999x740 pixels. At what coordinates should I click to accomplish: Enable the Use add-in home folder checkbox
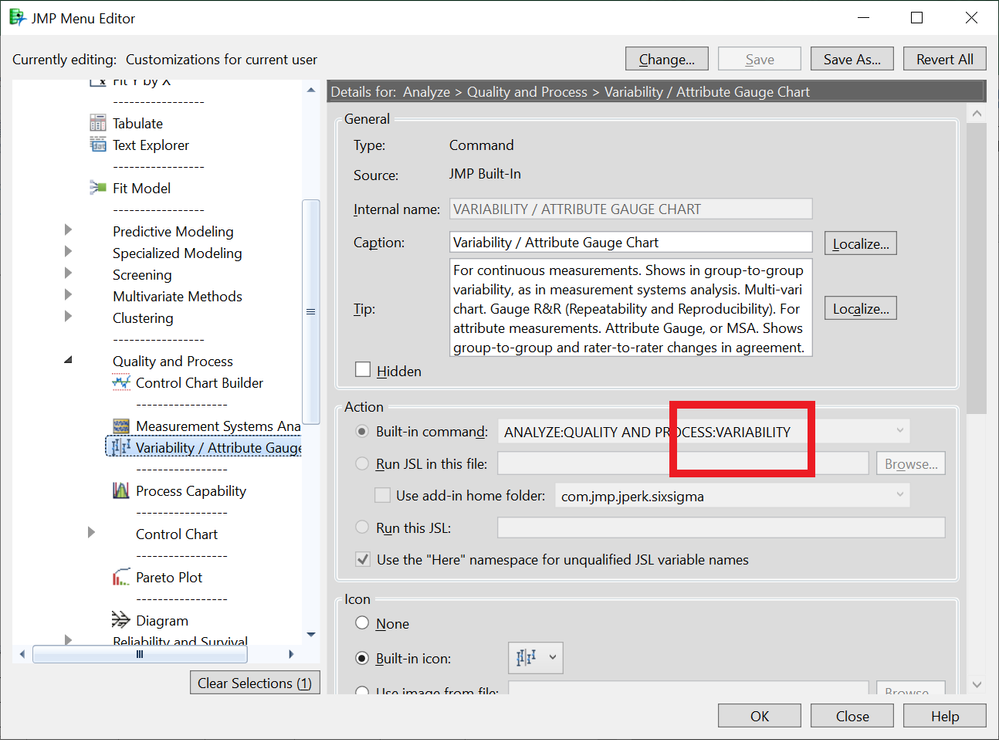[382, 495]
